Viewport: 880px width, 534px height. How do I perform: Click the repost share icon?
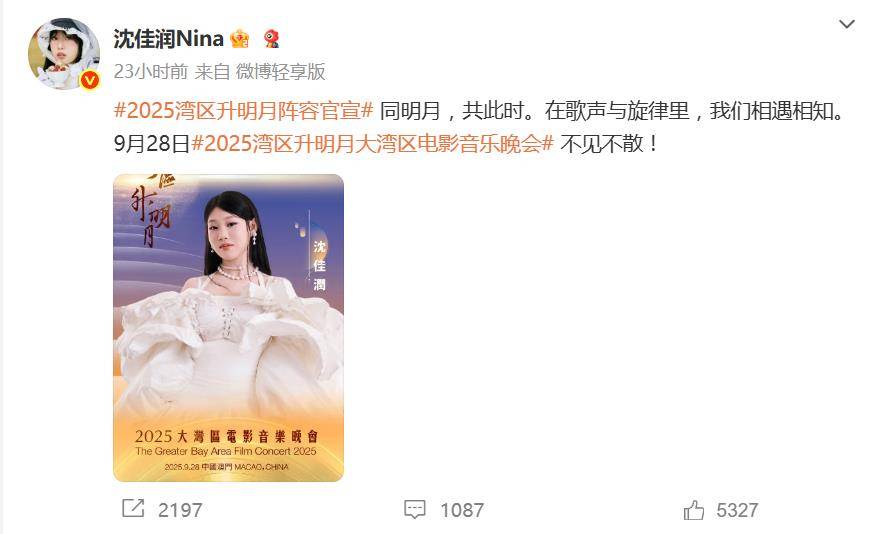pos(134,509)
